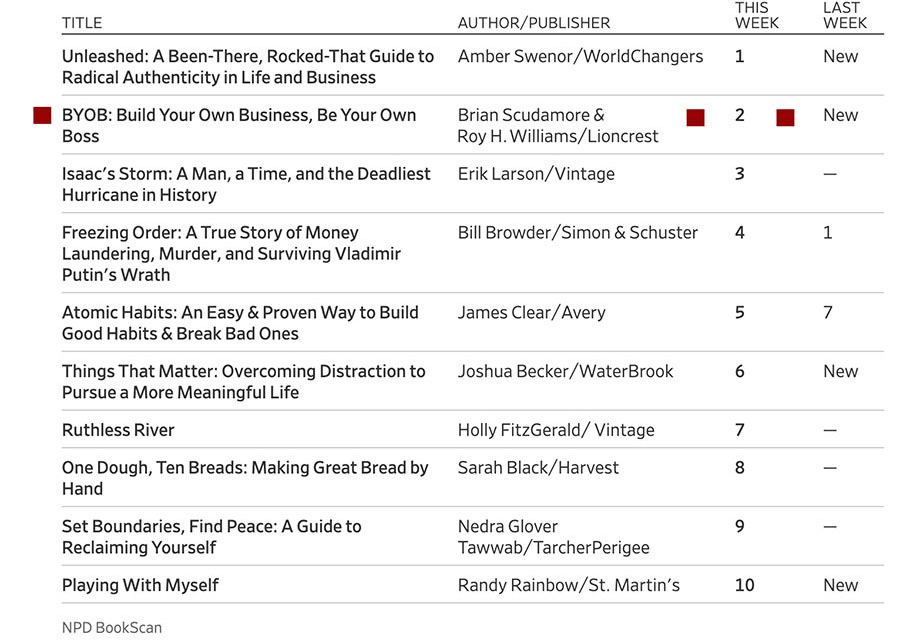
Task: Select the TITLE column header
Action: pos(82,22)
